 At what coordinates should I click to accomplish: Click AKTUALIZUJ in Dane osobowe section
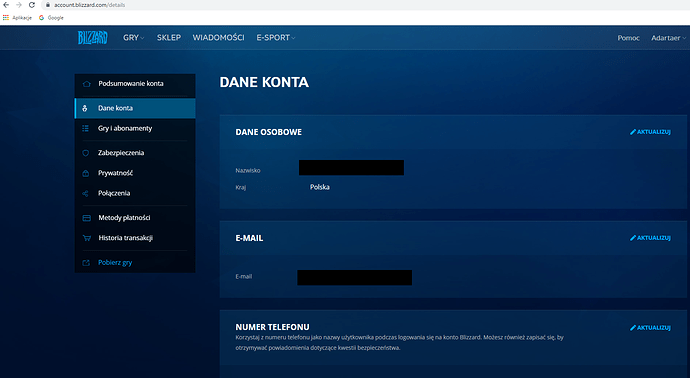(x=650, y=132)
